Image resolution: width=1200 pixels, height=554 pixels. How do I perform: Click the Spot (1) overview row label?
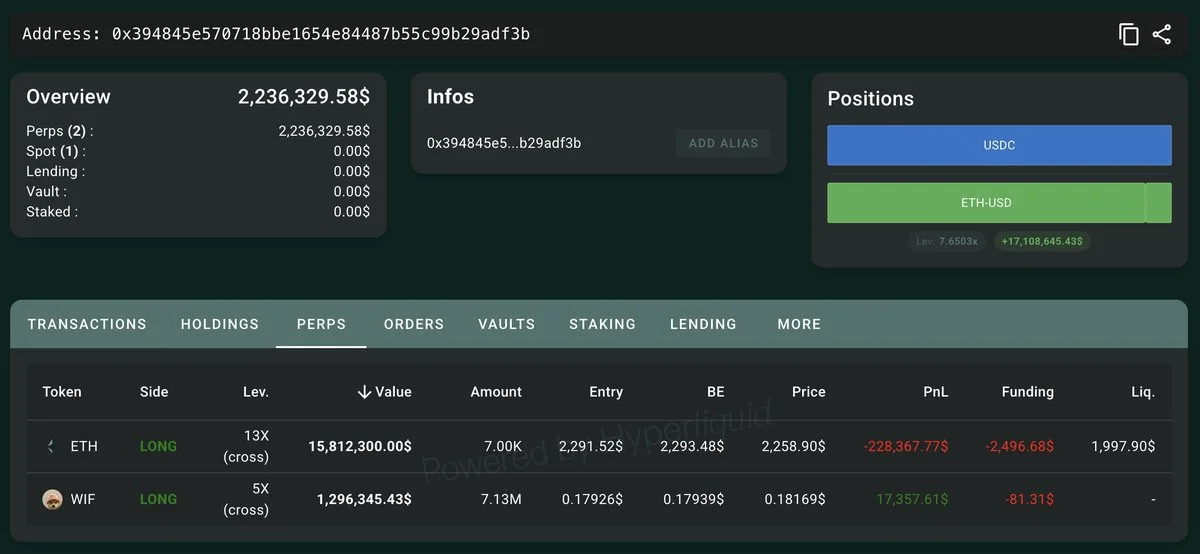(x=56, y=151)
